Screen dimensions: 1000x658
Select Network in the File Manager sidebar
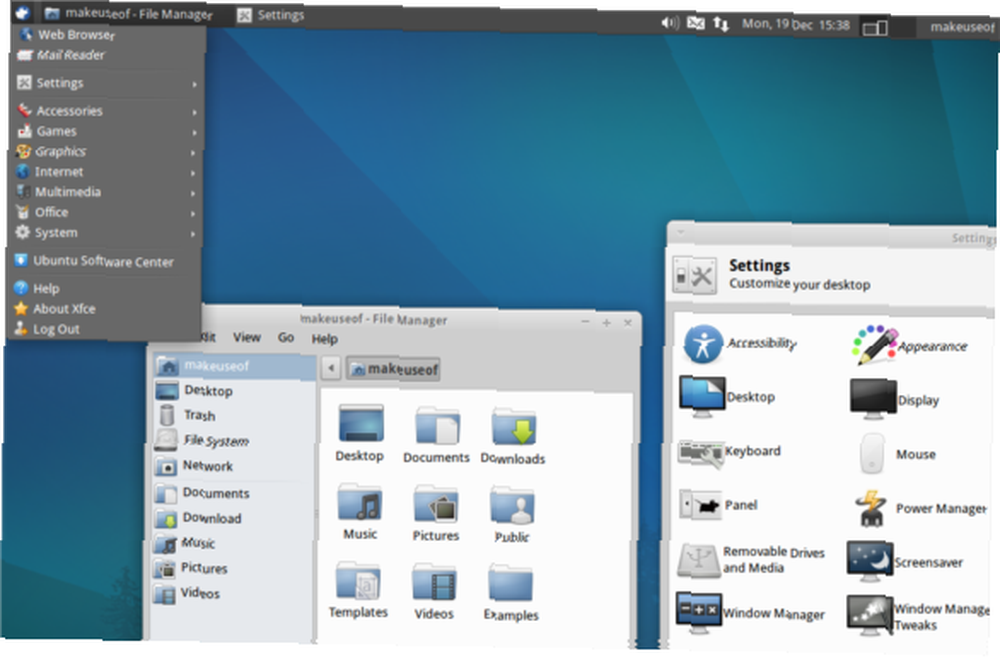tap(232, 466)
